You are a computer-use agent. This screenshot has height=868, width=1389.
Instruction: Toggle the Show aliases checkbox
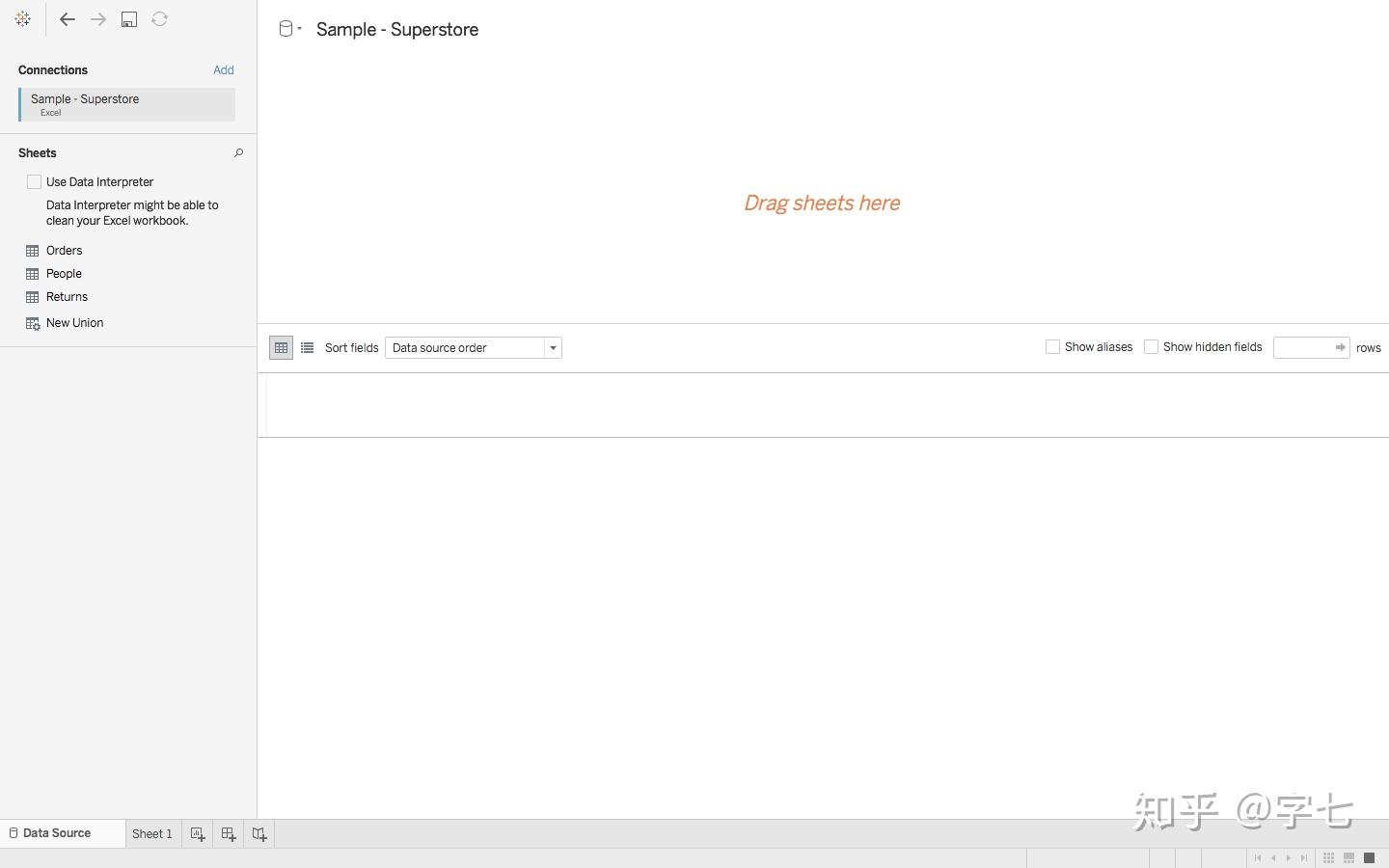point(1052,347)
